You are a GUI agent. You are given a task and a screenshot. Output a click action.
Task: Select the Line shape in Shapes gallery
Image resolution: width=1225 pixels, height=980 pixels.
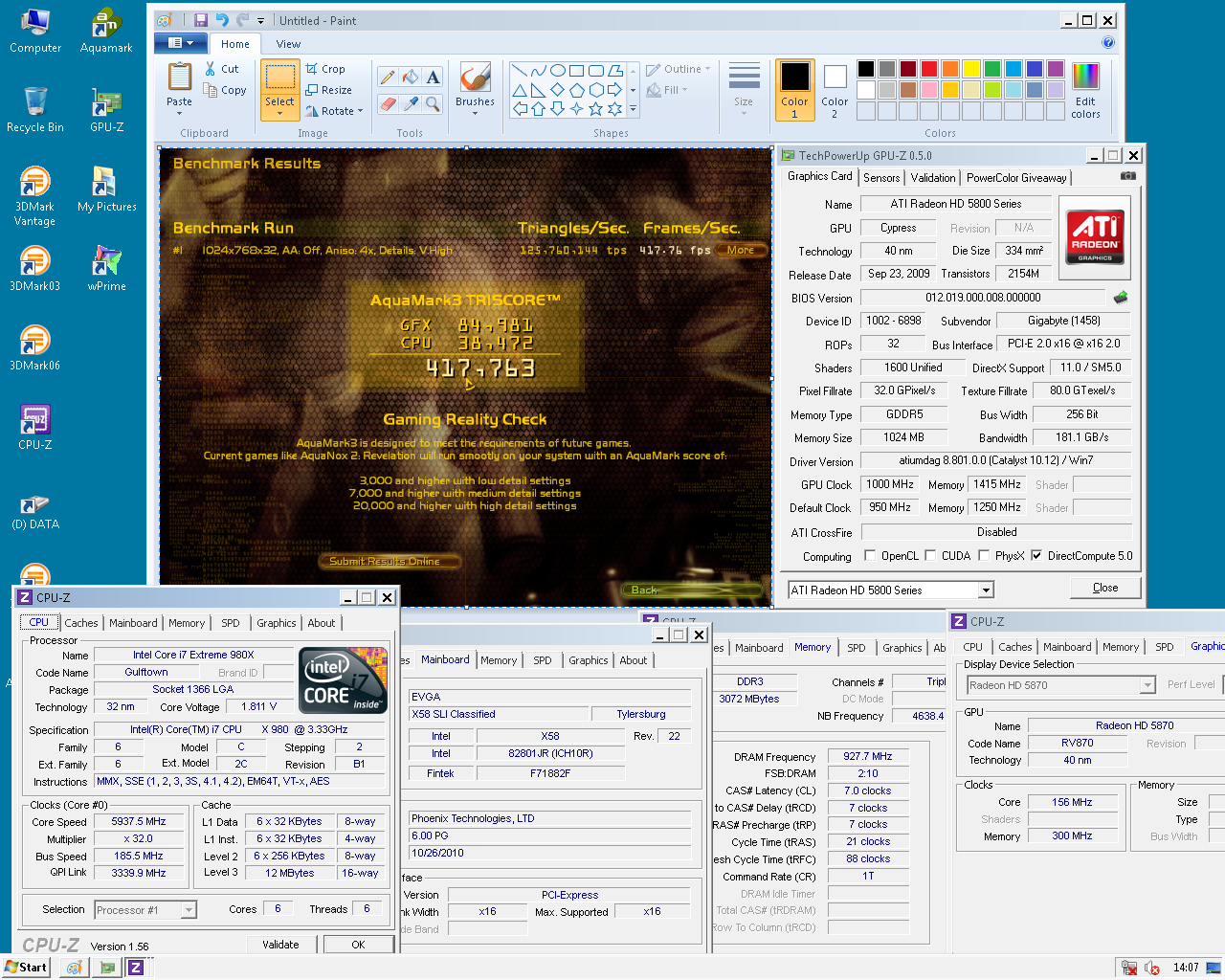[519, 70]
